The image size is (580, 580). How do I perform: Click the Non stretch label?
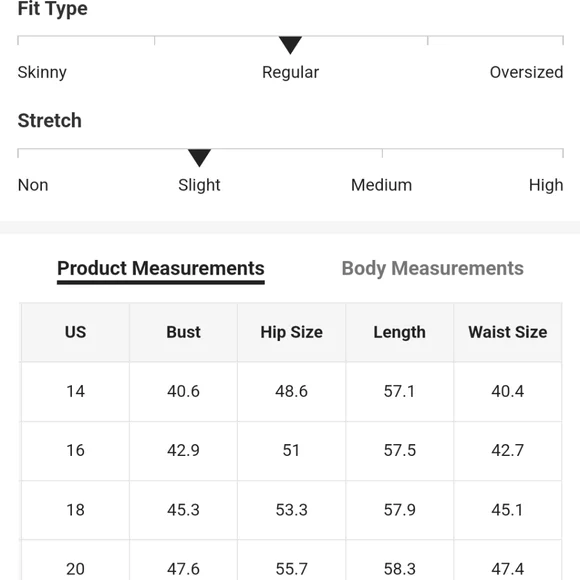click(x=33, y=185)
